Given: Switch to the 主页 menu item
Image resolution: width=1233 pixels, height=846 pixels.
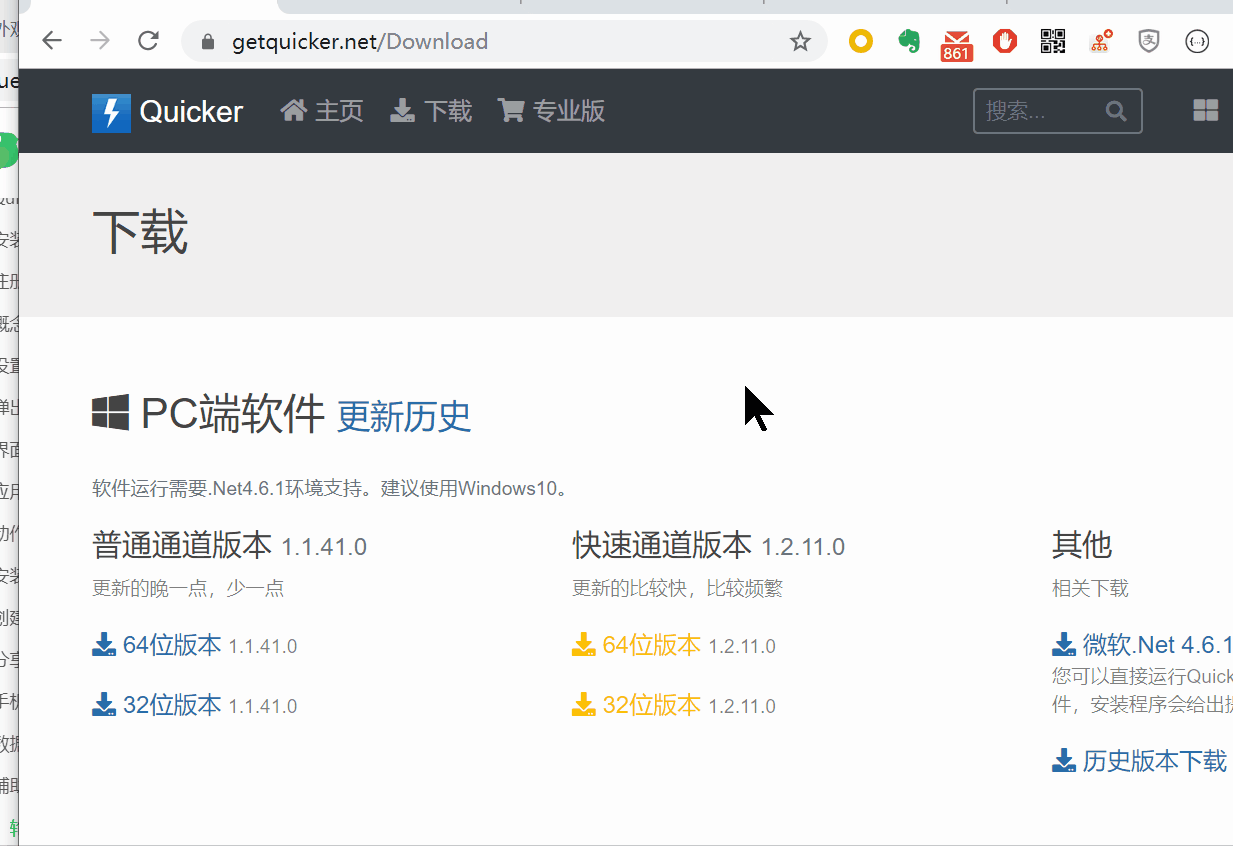Looking at the screenshot, I should pyautogui.click(x=321, y=111).
